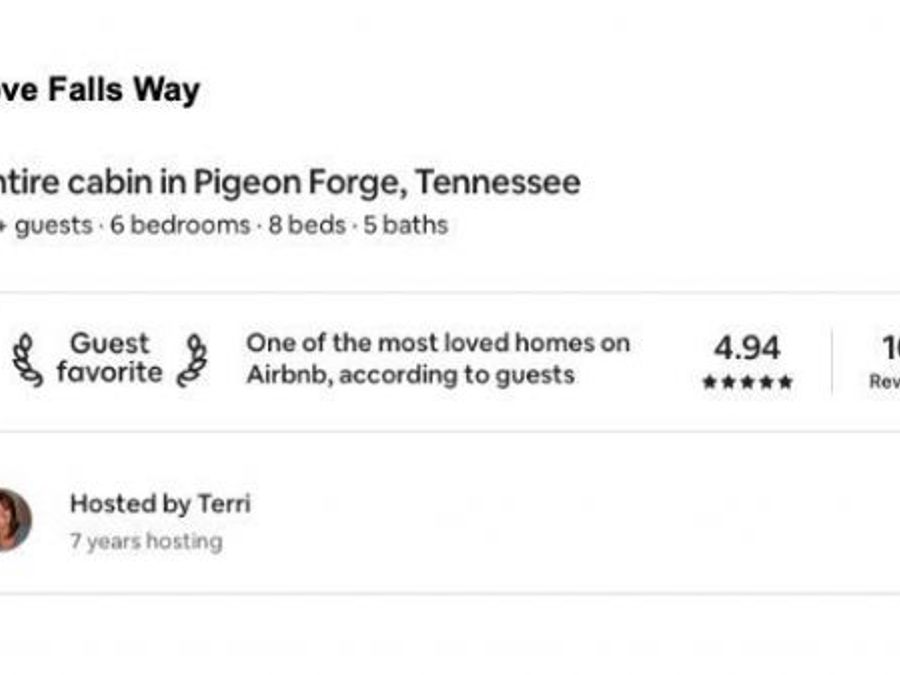Click the 5 baths detail
Screen dimensions: 900x675
click(x=406, y=225)
